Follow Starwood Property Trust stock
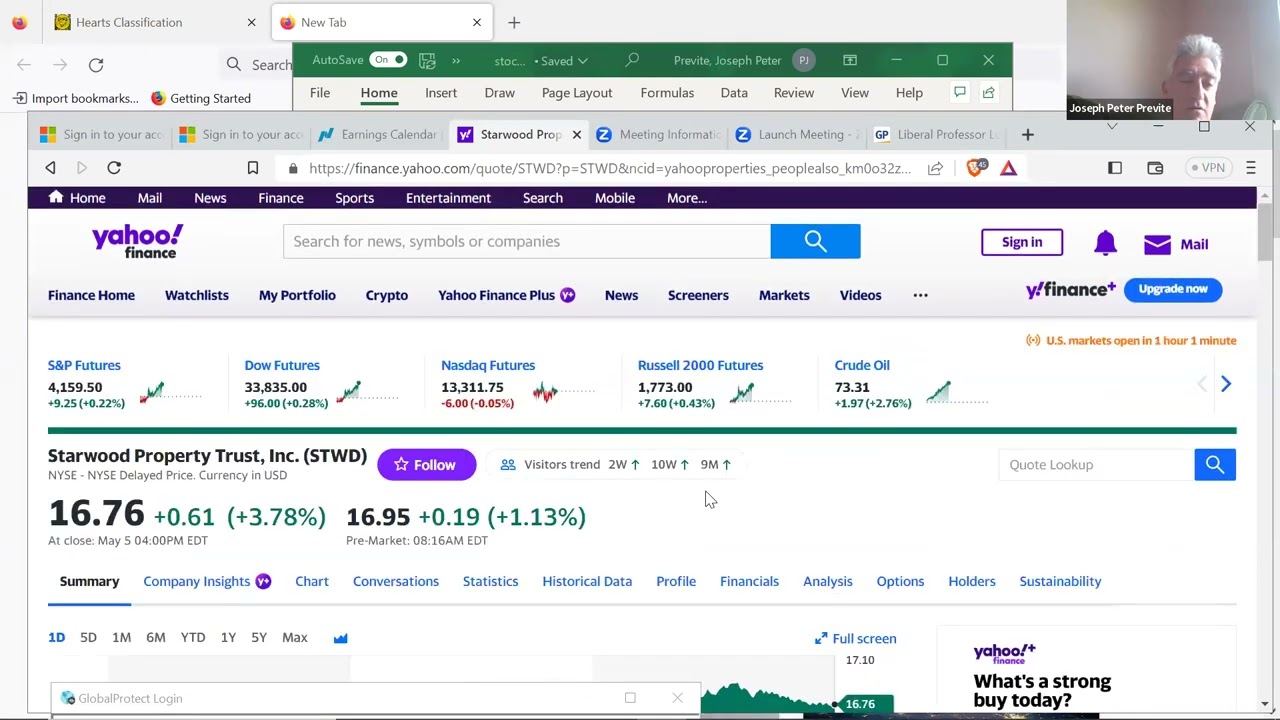This screenshot has height=720, width=1280. click(x=426, y=465)
